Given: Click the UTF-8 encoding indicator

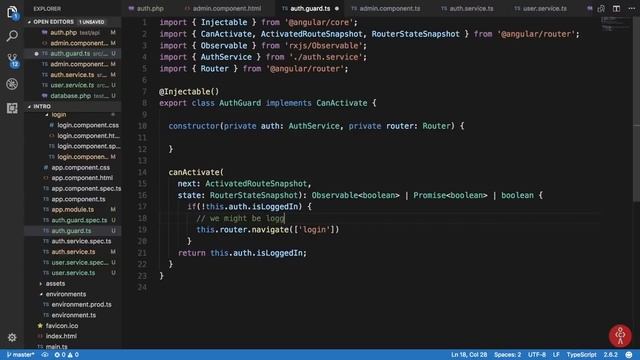Looking at the screenshot, I should click(537, 355).
